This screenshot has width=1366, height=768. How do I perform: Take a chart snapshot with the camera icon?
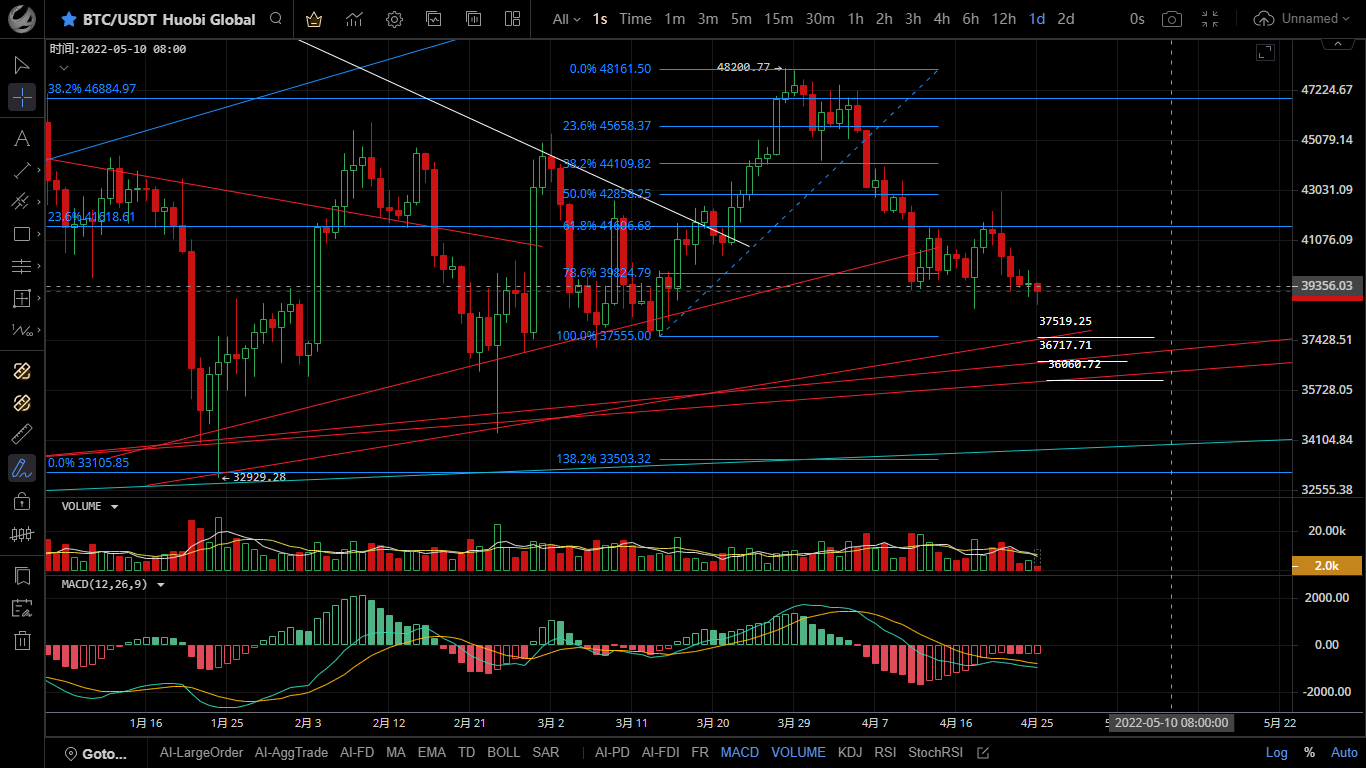click(x=1172, y=19)
